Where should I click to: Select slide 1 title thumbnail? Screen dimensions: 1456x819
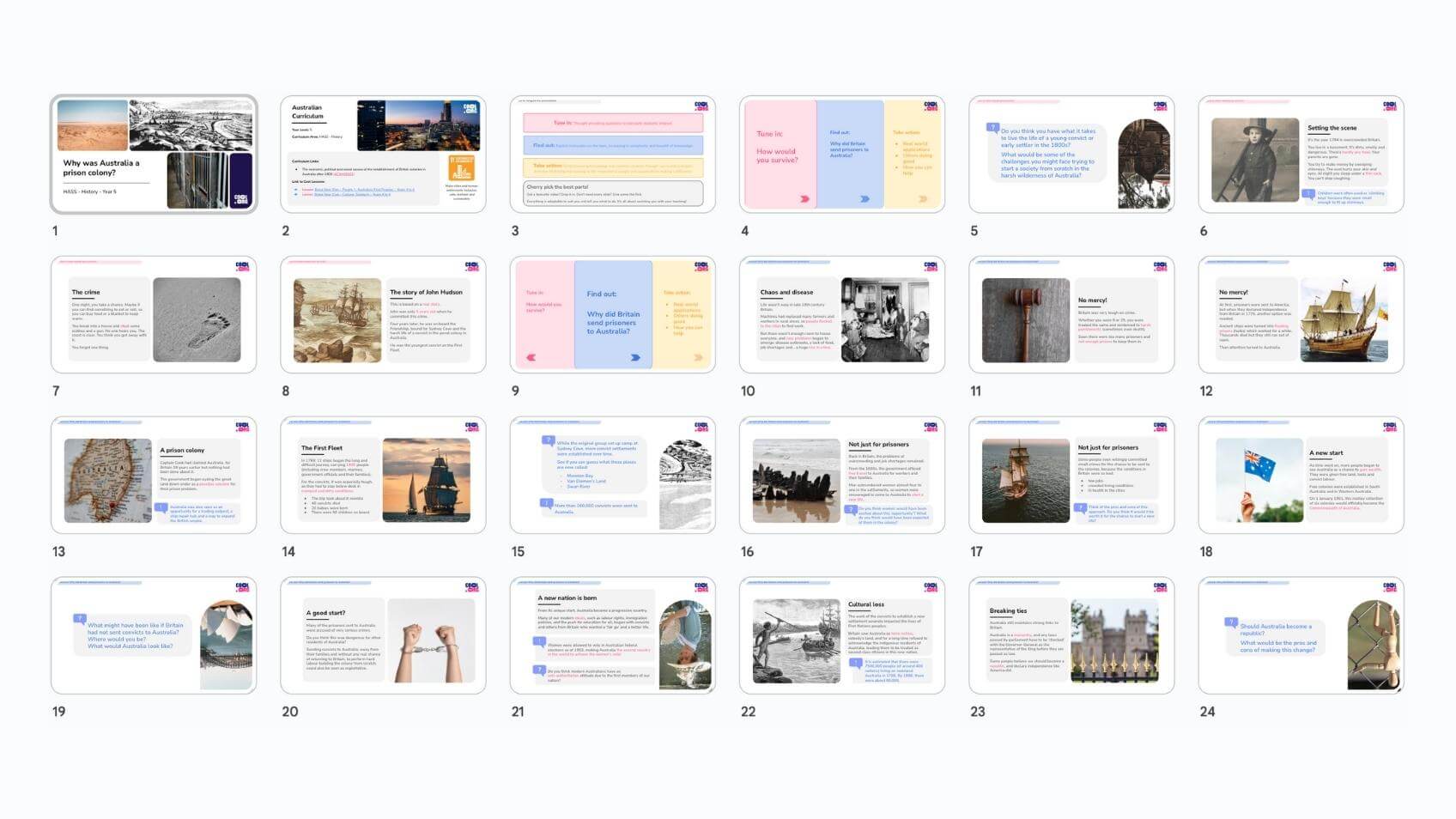point(154,155)
